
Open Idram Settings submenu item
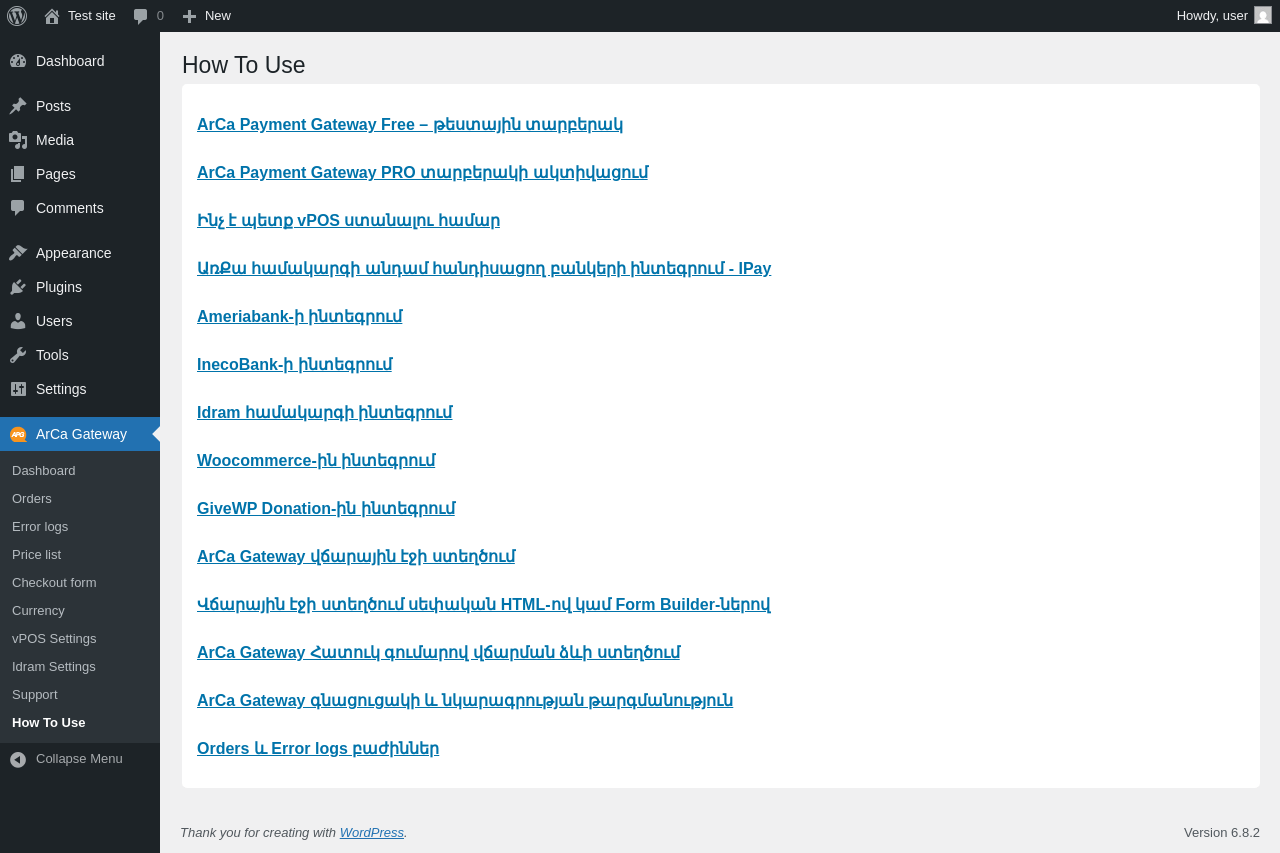point(80,666)
